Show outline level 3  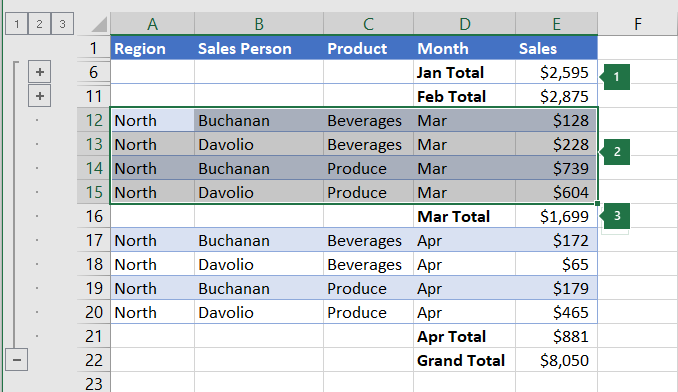62,23
